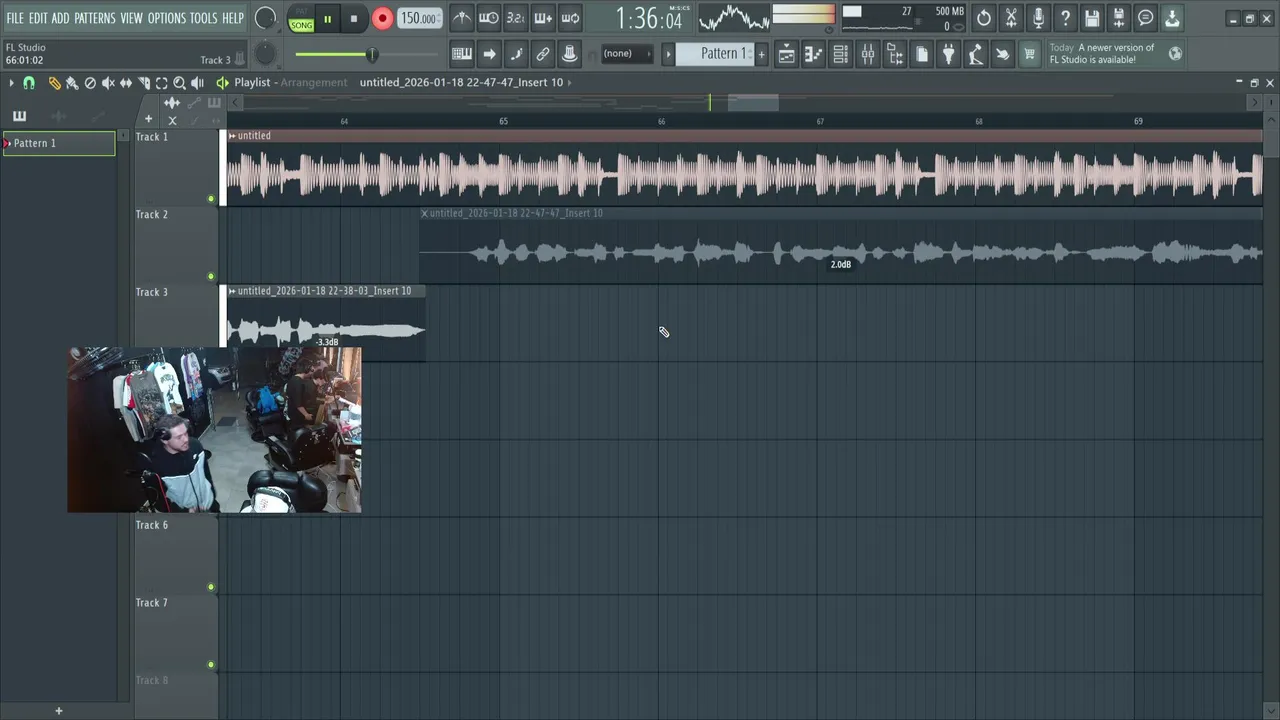Open the Playlist view icon
The width and height of the screenshot is (1280, 720).
787,54
